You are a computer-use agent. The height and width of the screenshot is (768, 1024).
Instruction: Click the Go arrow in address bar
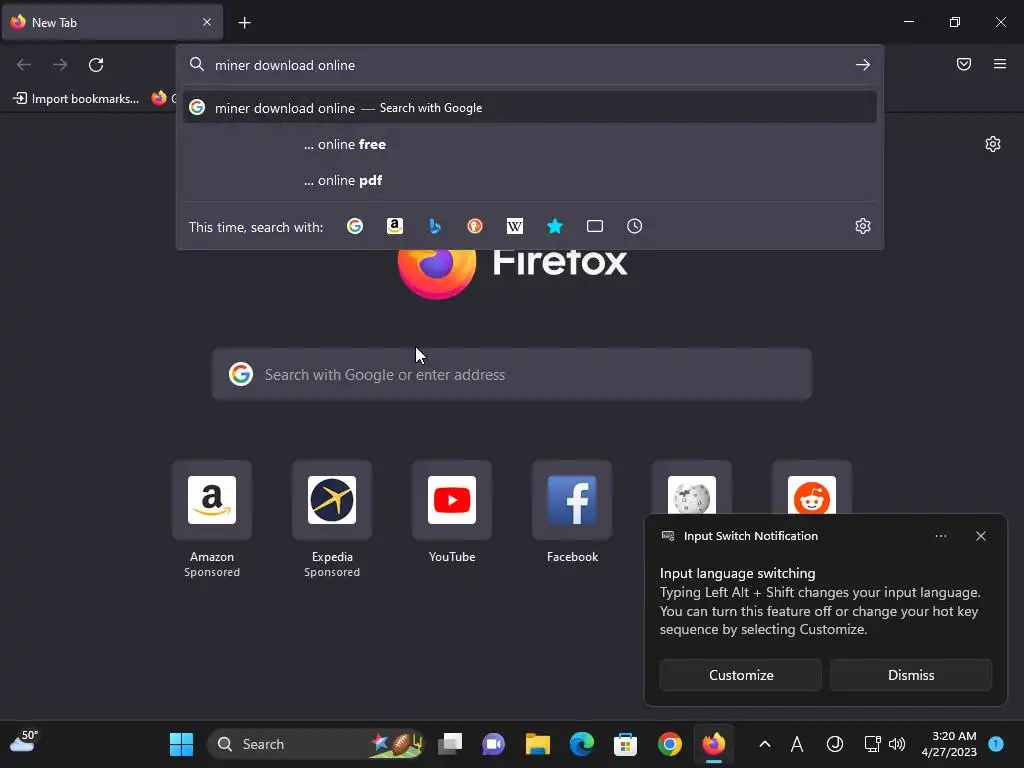pyautogui.click(x=863, y=65)
